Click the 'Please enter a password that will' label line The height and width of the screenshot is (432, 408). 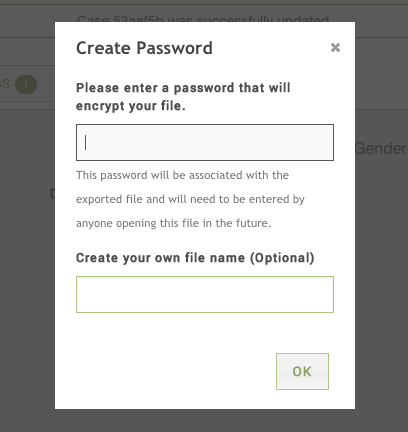pos(183,88)
